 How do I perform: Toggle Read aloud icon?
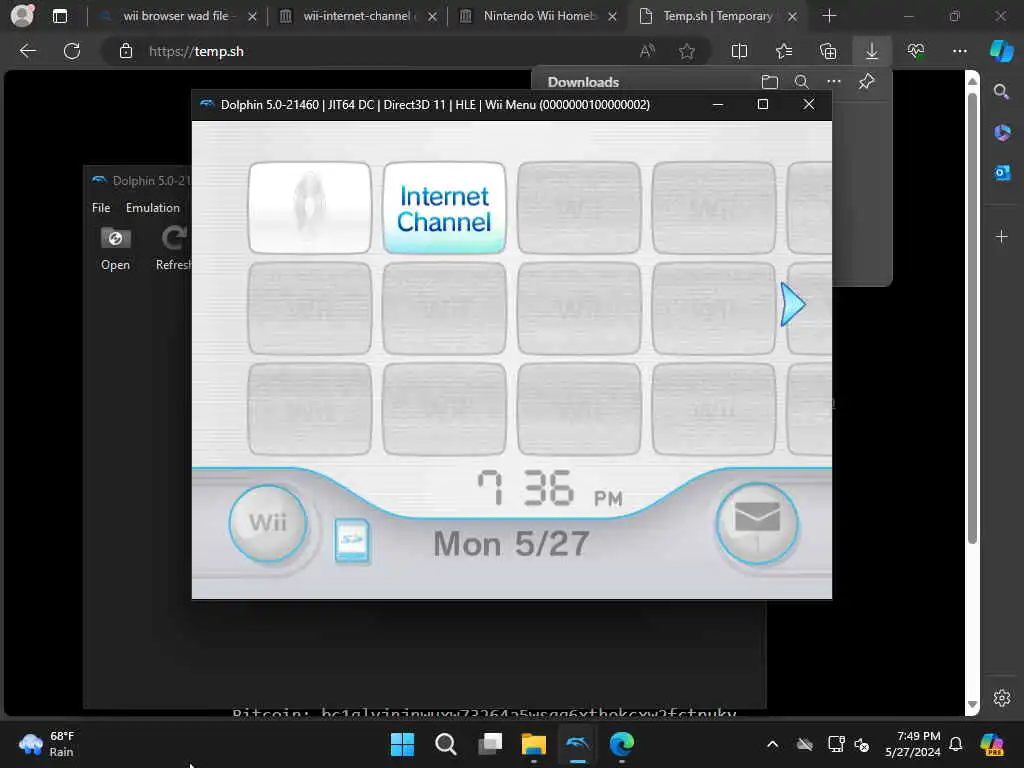tap(647, 51)
